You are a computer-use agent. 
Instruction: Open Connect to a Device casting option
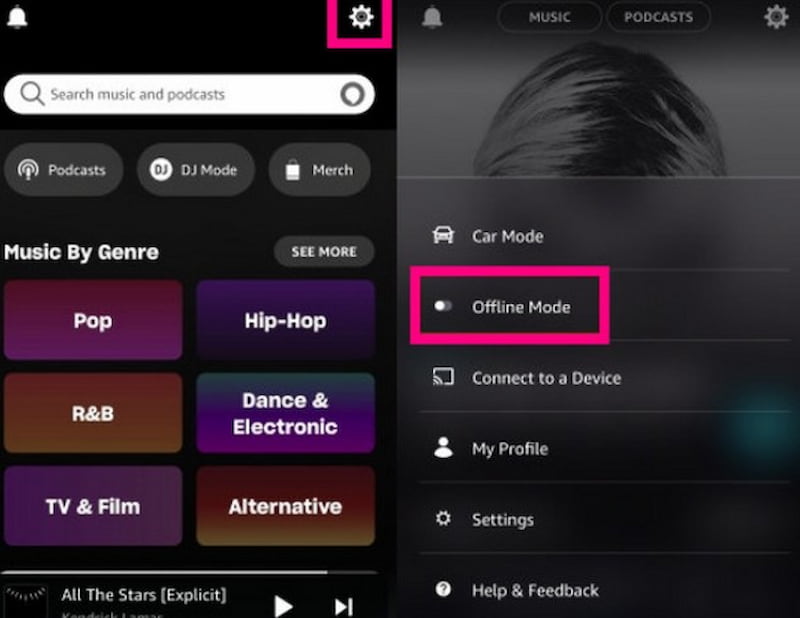pos(546,378)
